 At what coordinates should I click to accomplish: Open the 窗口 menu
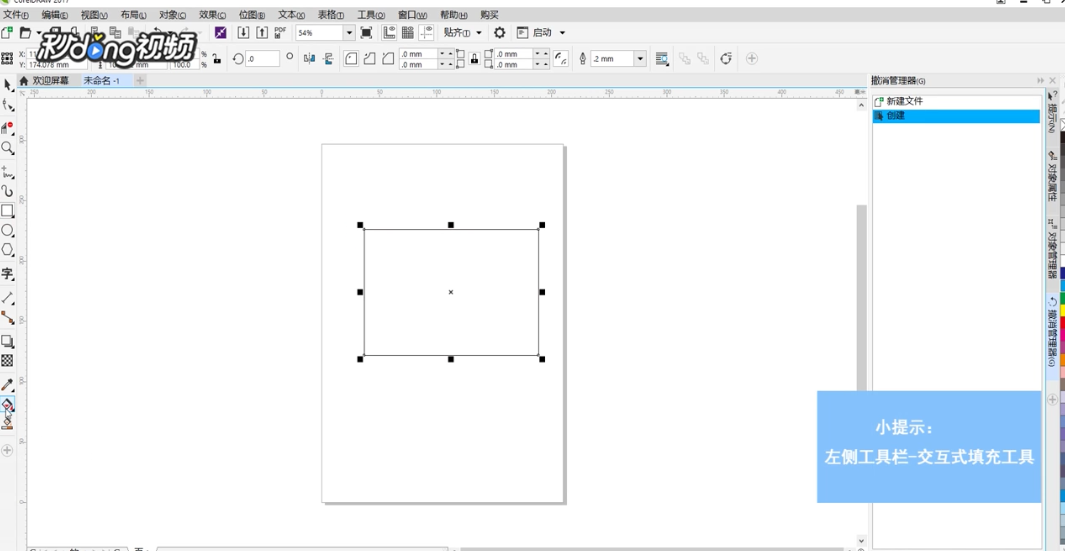coord(412,14)
